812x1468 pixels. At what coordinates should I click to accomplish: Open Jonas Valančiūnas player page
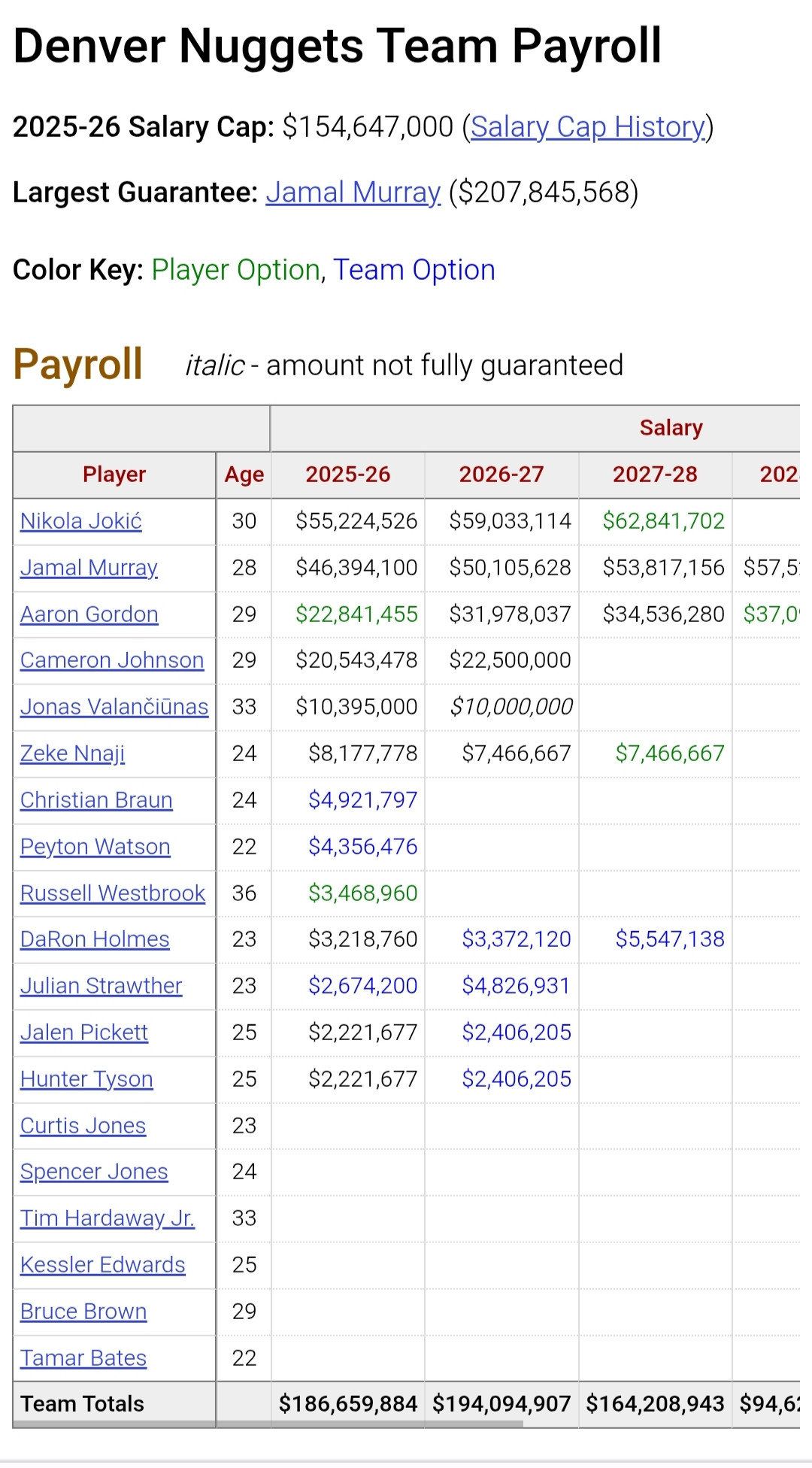click(114, 707)
